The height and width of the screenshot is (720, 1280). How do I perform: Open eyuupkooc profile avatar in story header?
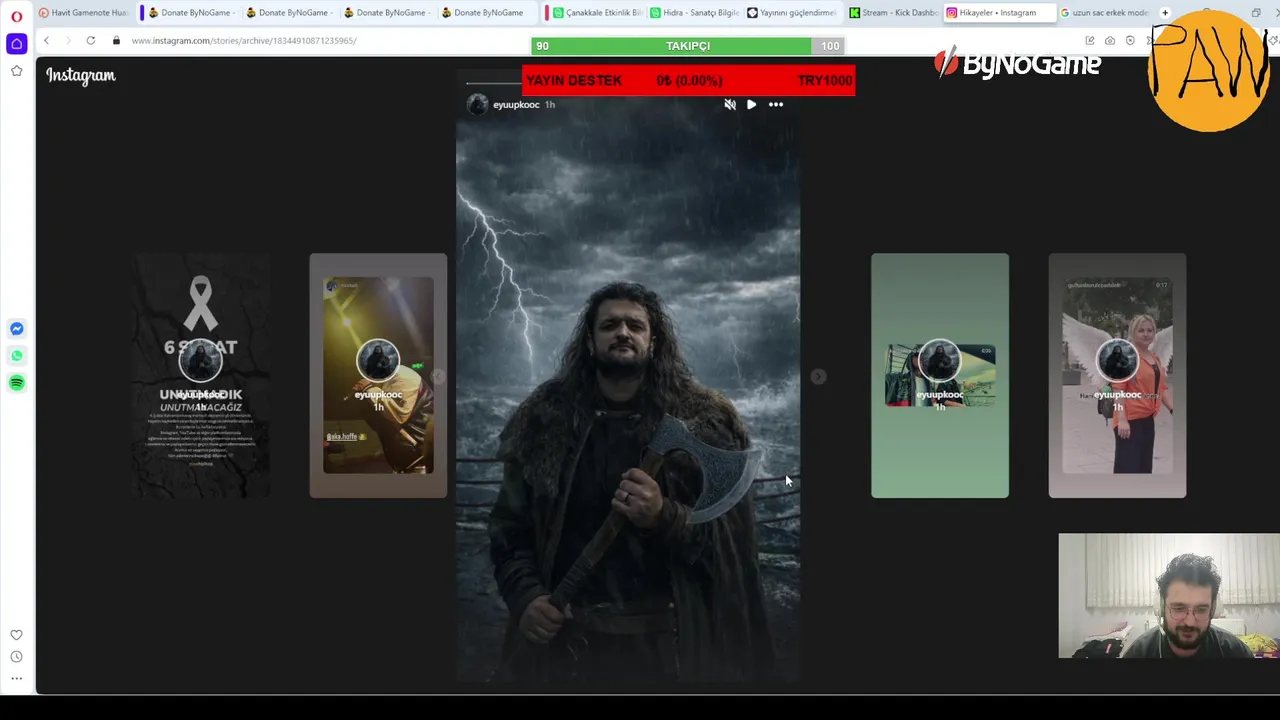[x=478, y=104]
